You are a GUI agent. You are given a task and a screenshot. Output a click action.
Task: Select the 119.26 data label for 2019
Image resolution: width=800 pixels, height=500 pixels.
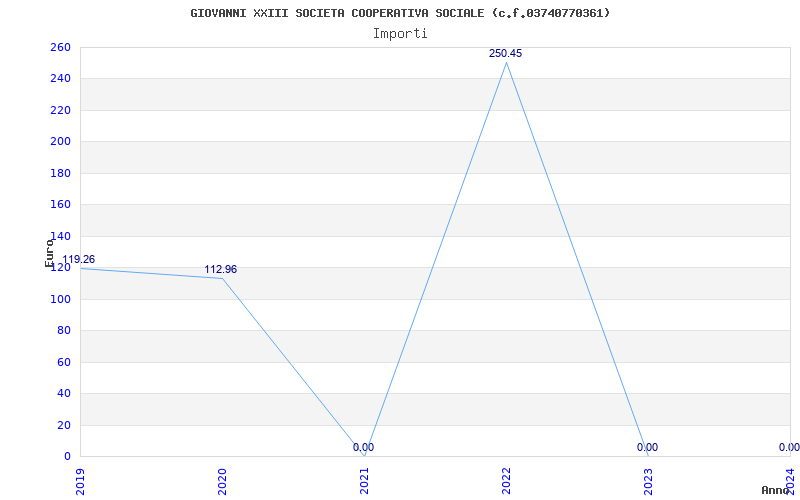point(79,260)
